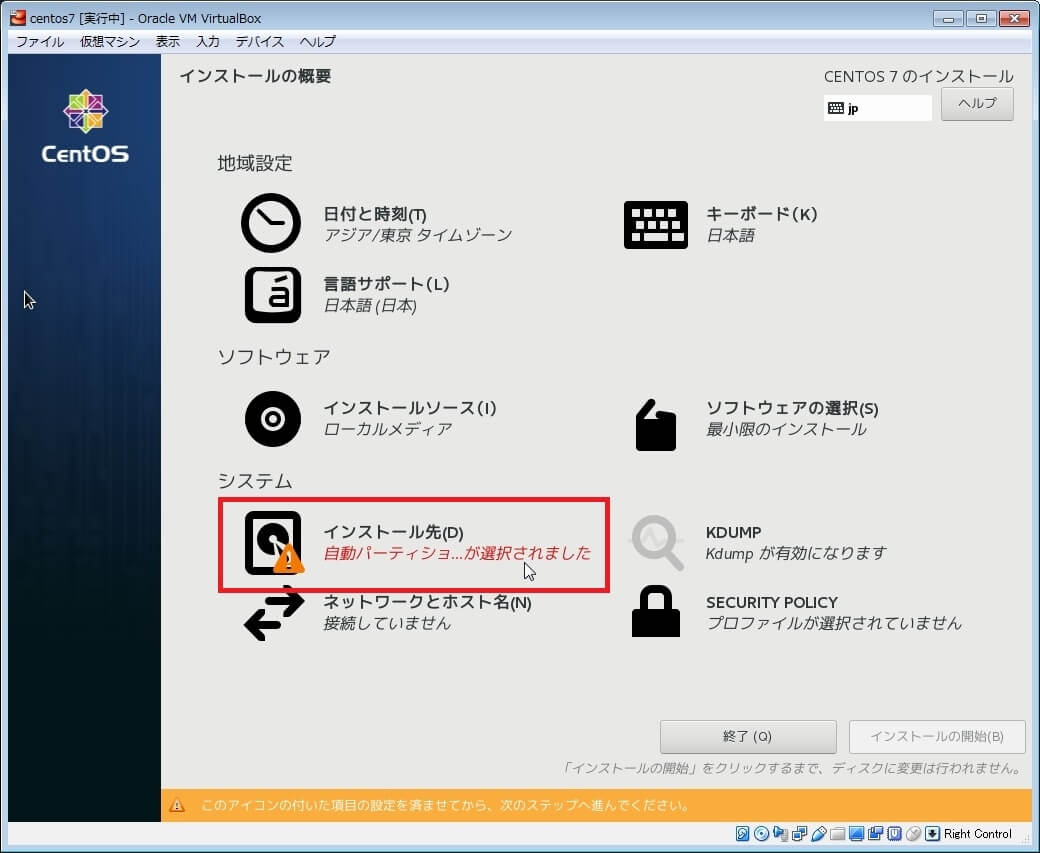Click the Language Support icon
Image resolution: width=1040 pixels, height=853 pixels.
click(272, 294)
